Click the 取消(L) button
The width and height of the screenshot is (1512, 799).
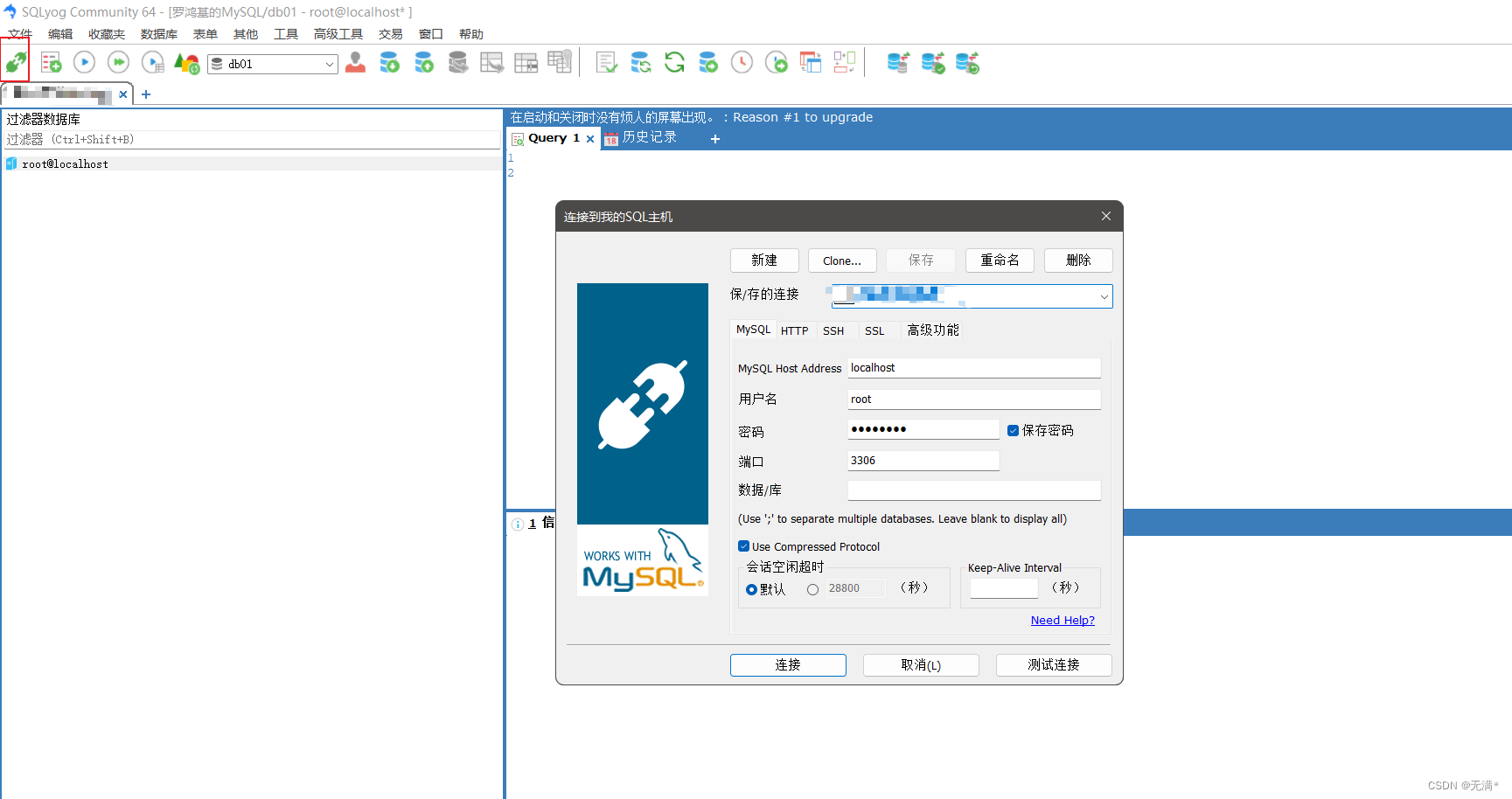pos(921,665)
